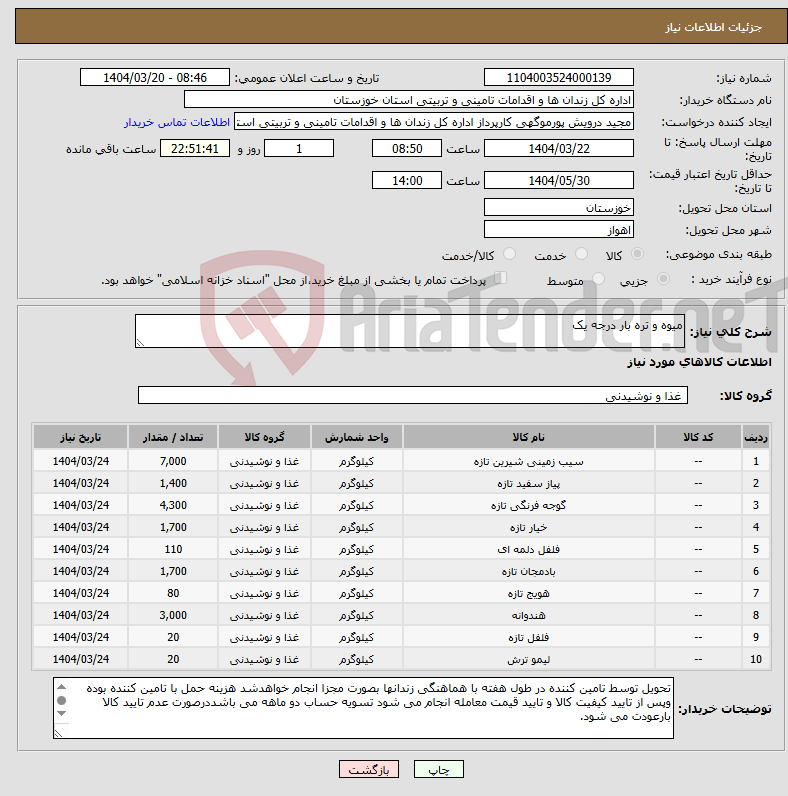Click the general description text area

click(410, 331)
